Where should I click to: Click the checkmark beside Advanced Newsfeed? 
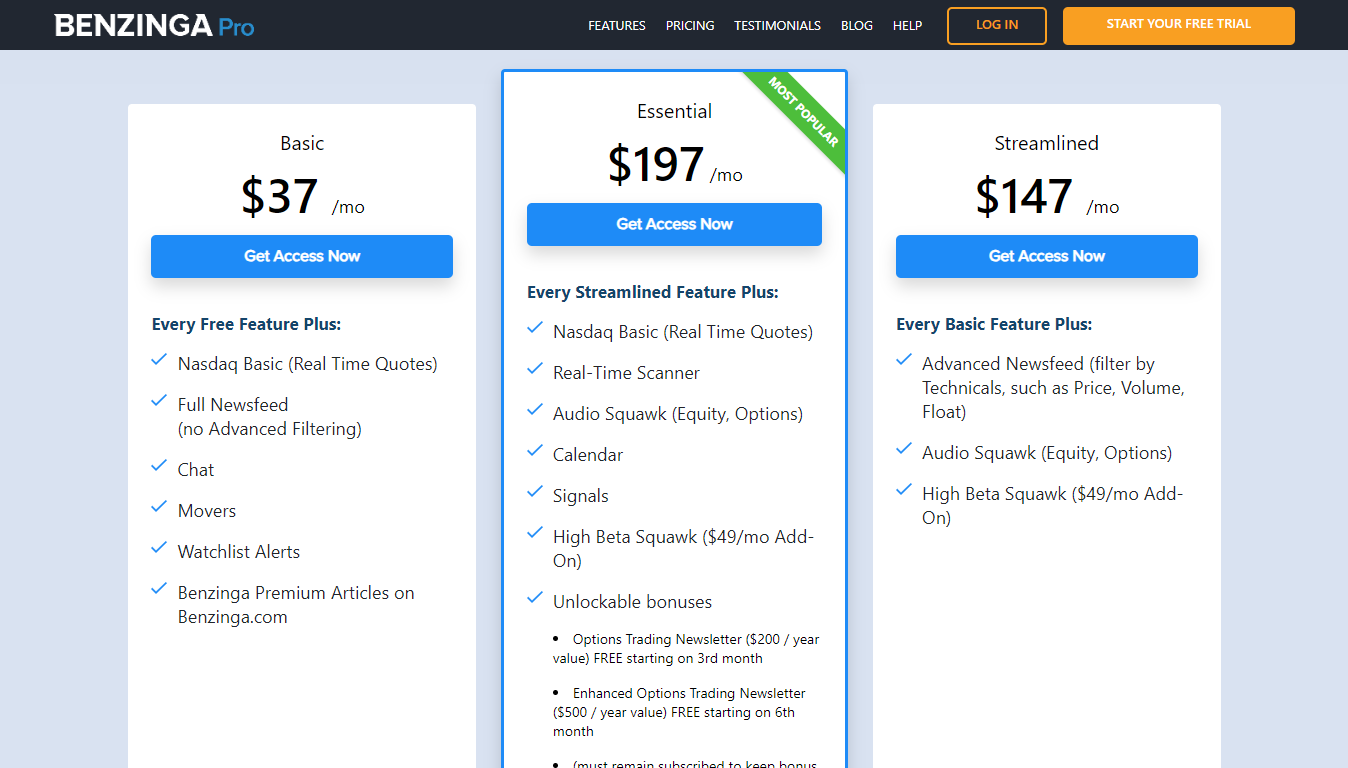coord(904,360)
